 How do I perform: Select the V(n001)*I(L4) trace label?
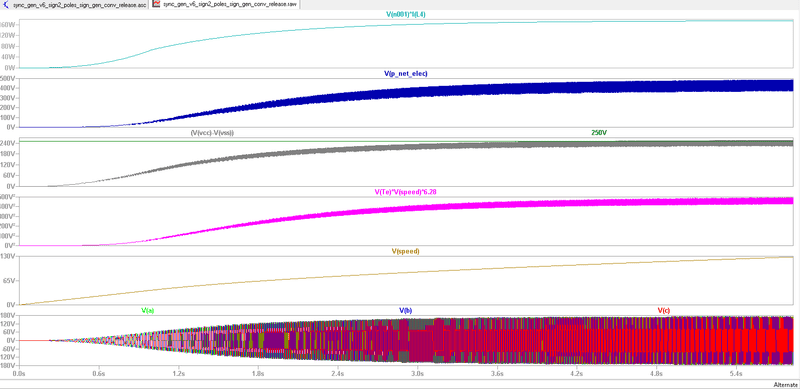406,14
